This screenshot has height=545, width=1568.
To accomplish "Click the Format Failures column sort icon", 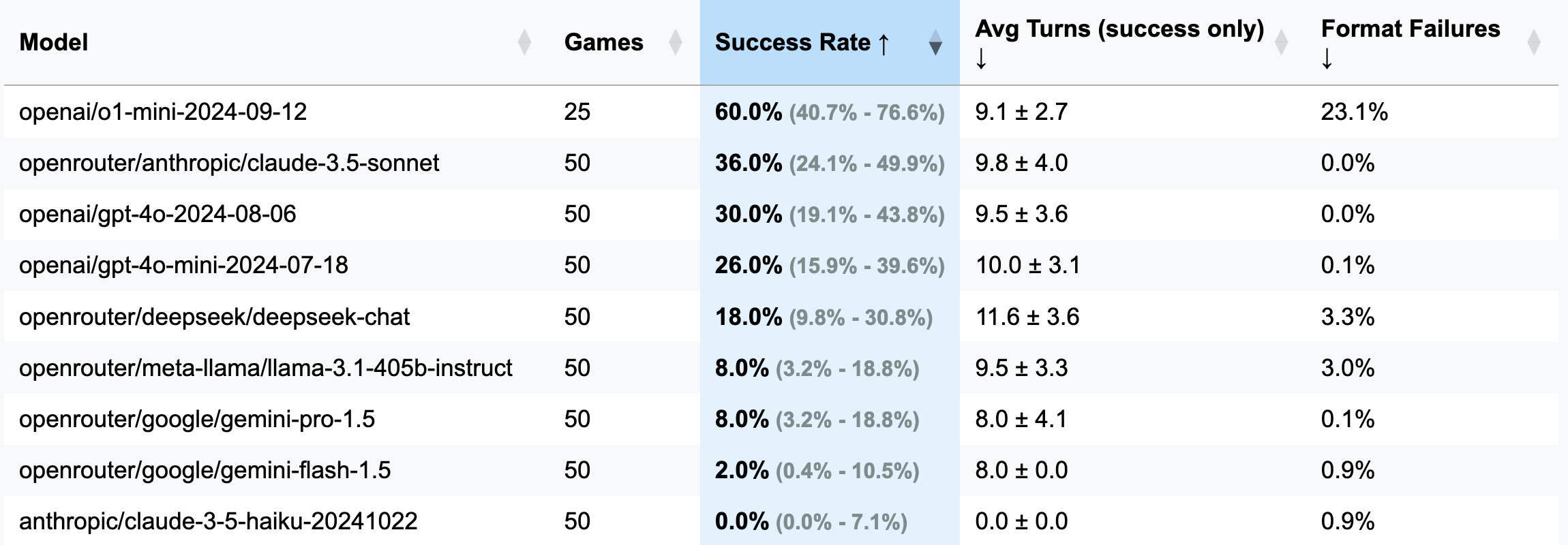I will pos(1533,42).
